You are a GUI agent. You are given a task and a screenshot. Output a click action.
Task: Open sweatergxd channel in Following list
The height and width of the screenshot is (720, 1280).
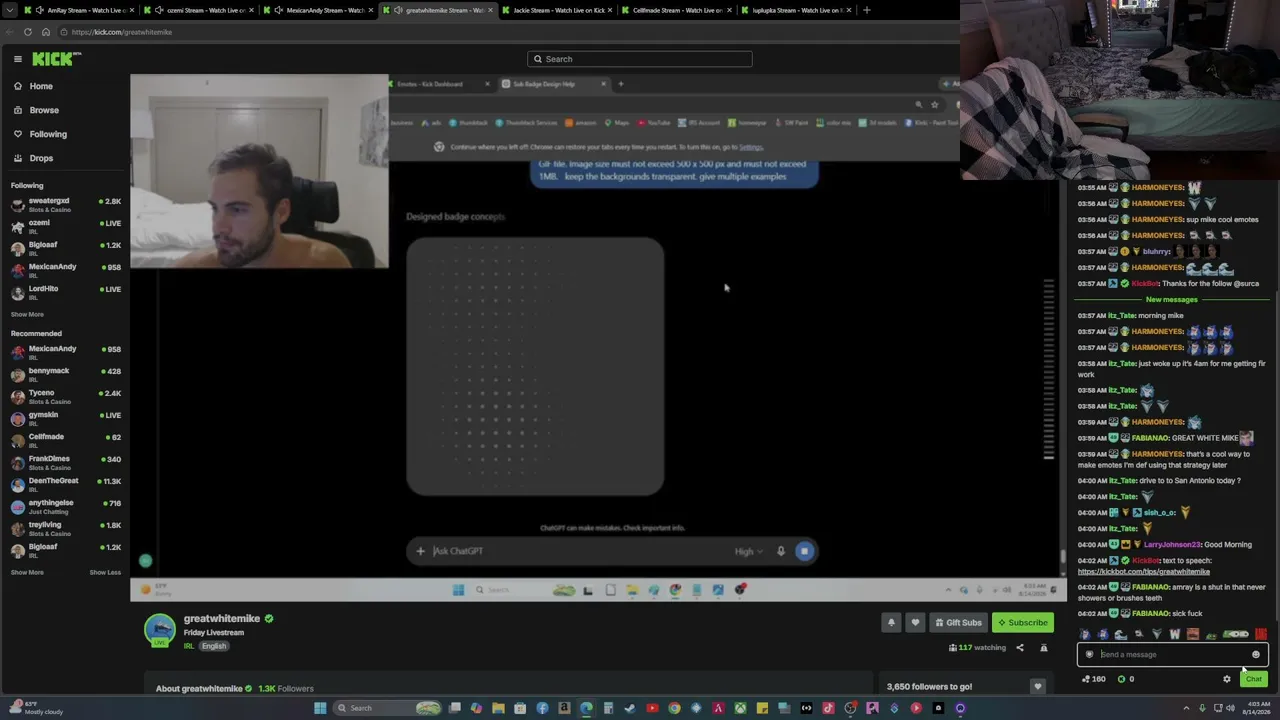65,205
